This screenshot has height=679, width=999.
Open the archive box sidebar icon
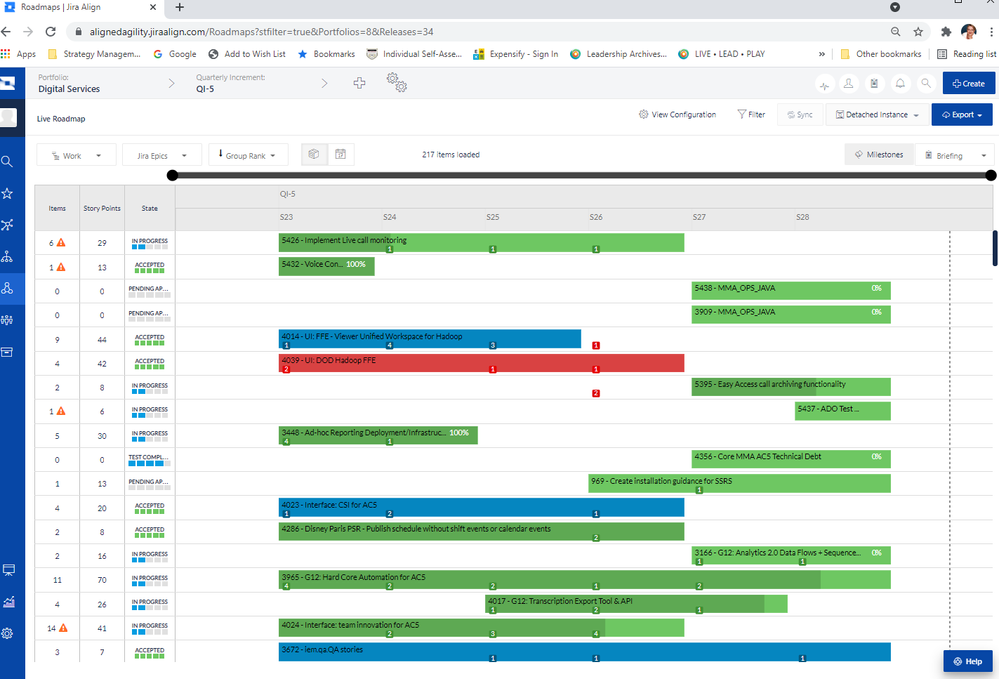pos(7,352)
